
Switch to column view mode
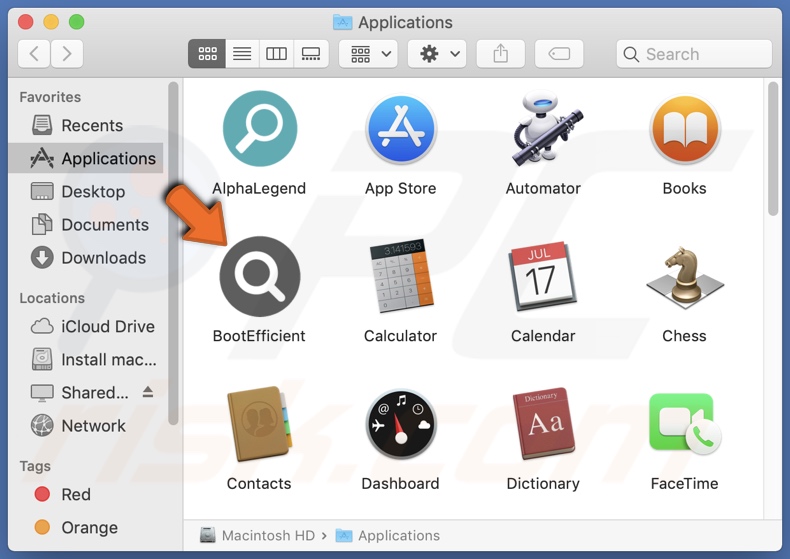276,54
